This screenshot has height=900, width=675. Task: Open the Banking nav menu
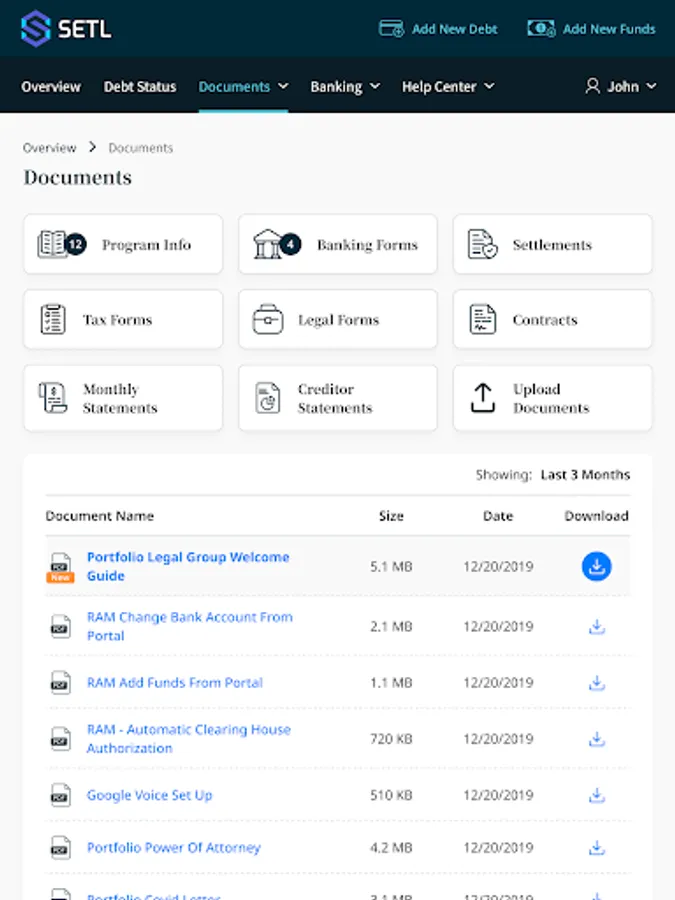pos(345,87)
